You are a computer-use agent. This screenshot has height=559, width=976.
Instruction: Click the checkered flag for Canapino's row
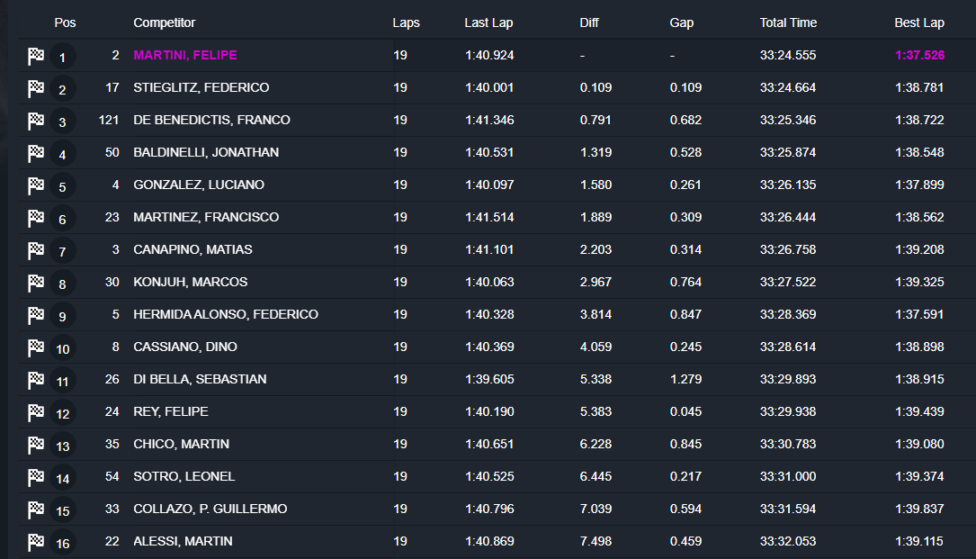pyautogui.click(x=36, y=250)
